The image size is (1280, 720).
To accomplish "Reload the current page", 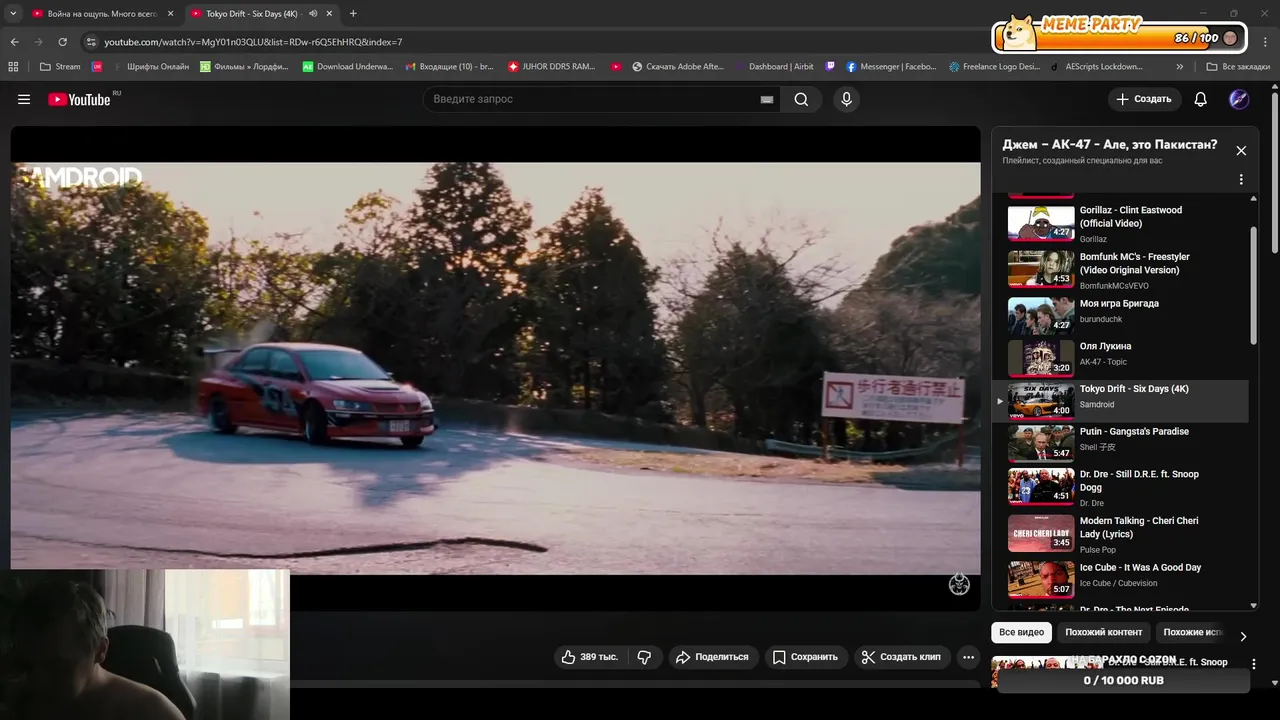I will pyautogui.click(x=62, y=42).
